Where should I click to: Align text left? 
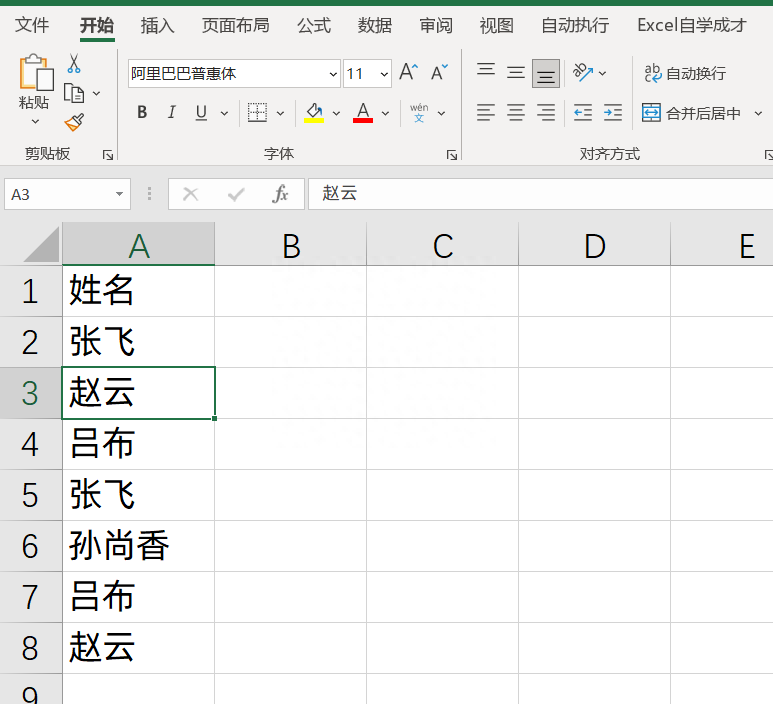point(486,113)
